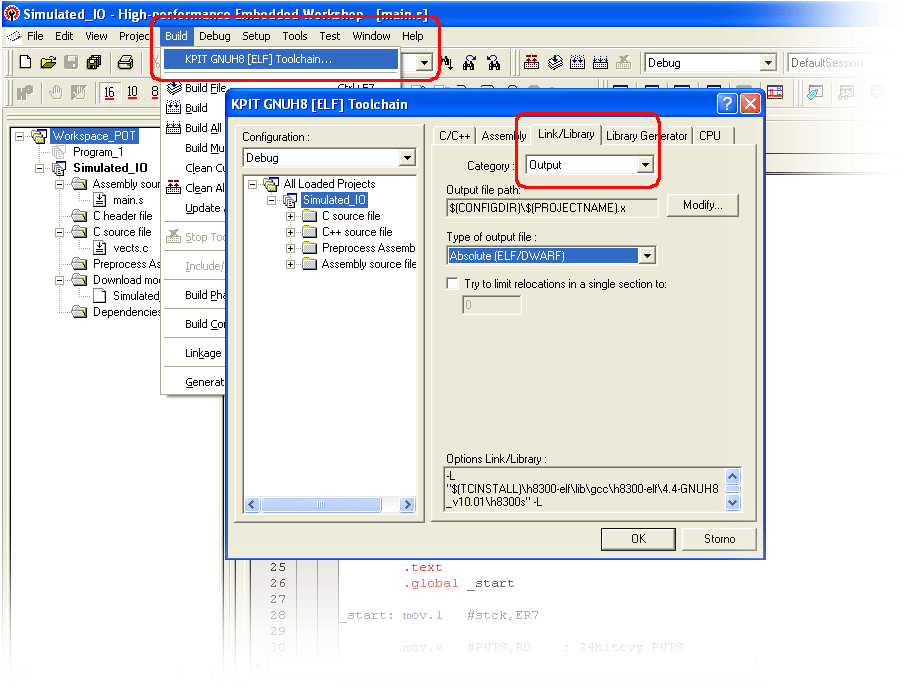Viewport: 906px width, 696px height.
Task: Switch to the CPU tab
Action: (x=710, y=136)
